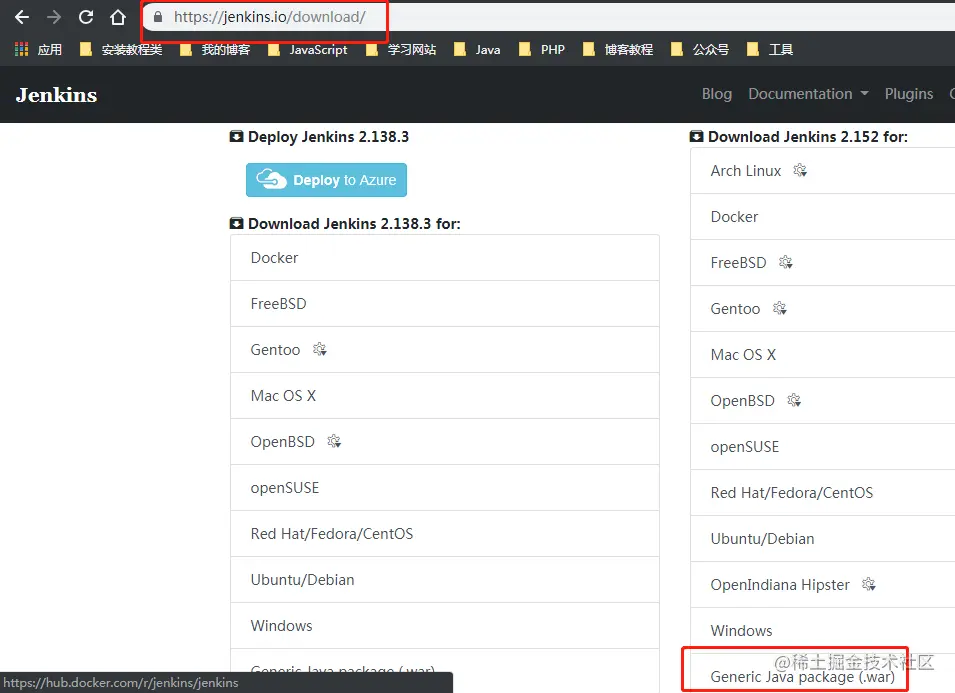Screen dimensions: 955x693
Task: Select Windows under Jenkins 2.152
Action: pos(823,631)
